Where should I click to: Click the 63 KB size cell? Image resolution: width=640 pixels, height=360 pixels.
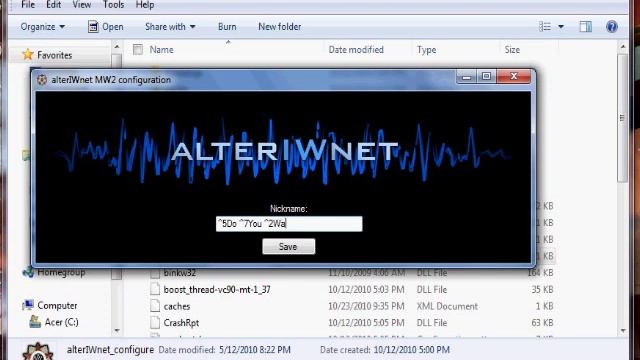(542, 323)
